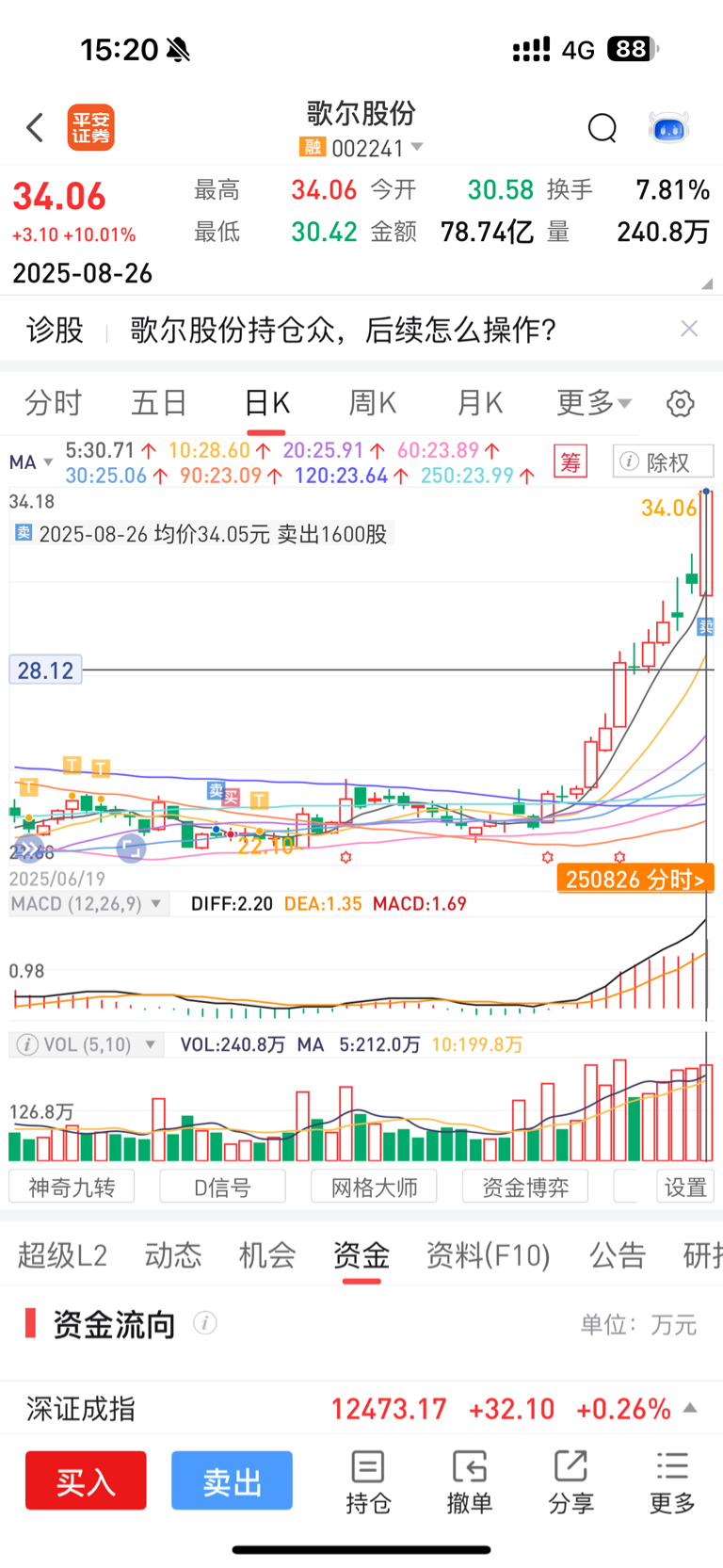Open 更多 more menu icon

point(672,1482)
